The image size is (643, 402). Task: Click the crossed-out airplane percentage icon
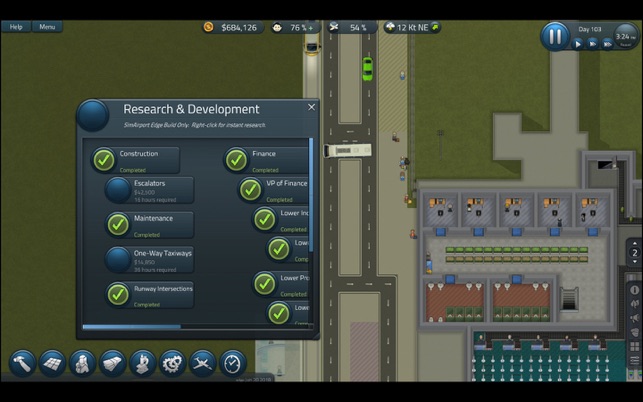tap(334, 27)
